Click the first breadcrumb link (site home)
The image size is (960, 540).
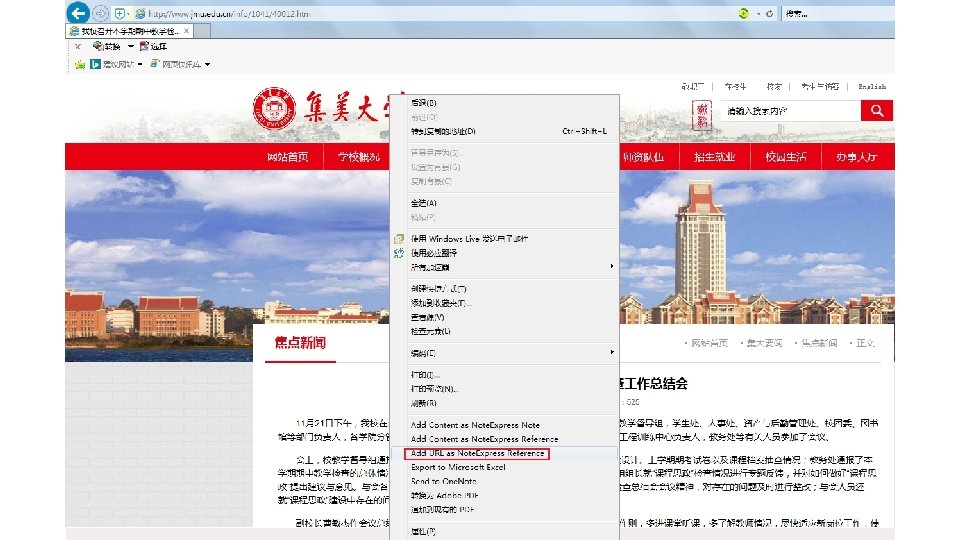(x=710, y=343)
